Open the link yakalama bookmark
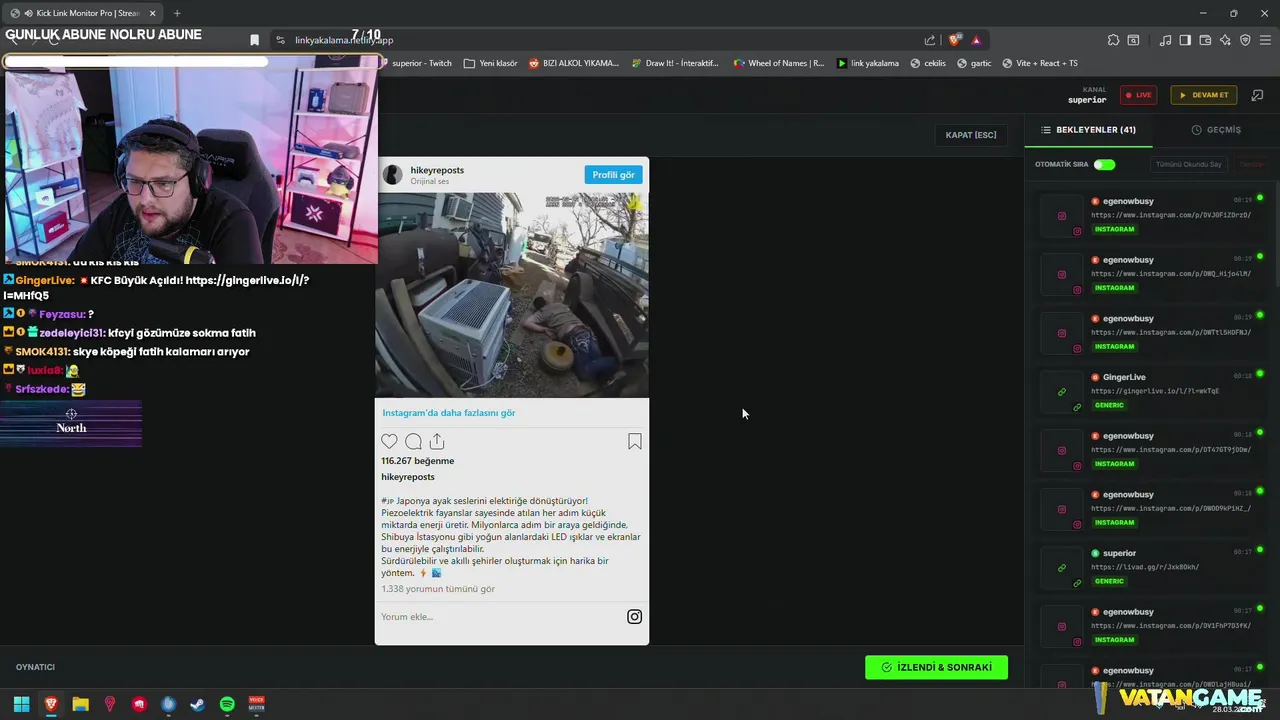The width and height of the screenshot is (1280, 720). coord(868,63)
